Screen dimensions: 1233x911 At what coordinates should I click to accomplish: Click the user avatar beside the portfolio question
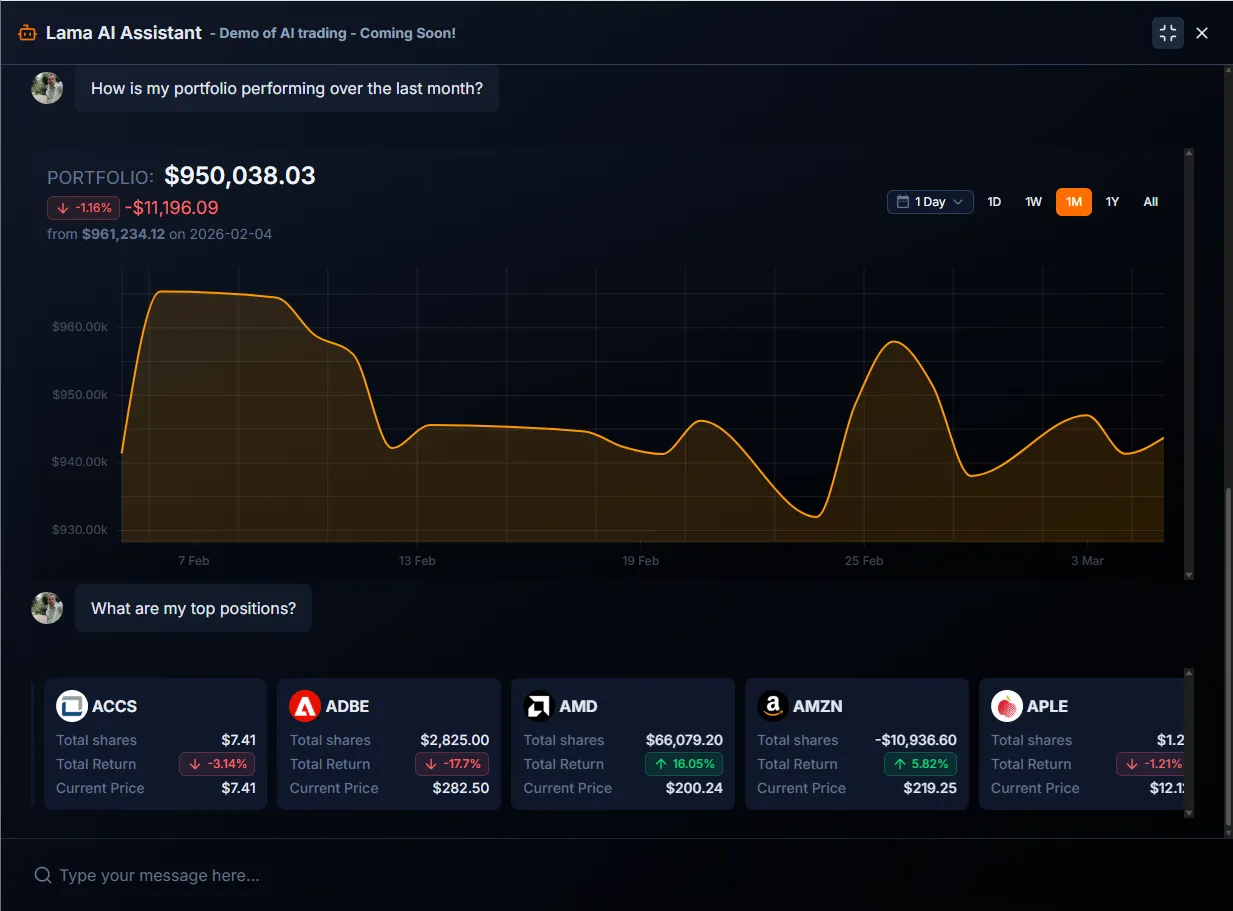(47, 88)
